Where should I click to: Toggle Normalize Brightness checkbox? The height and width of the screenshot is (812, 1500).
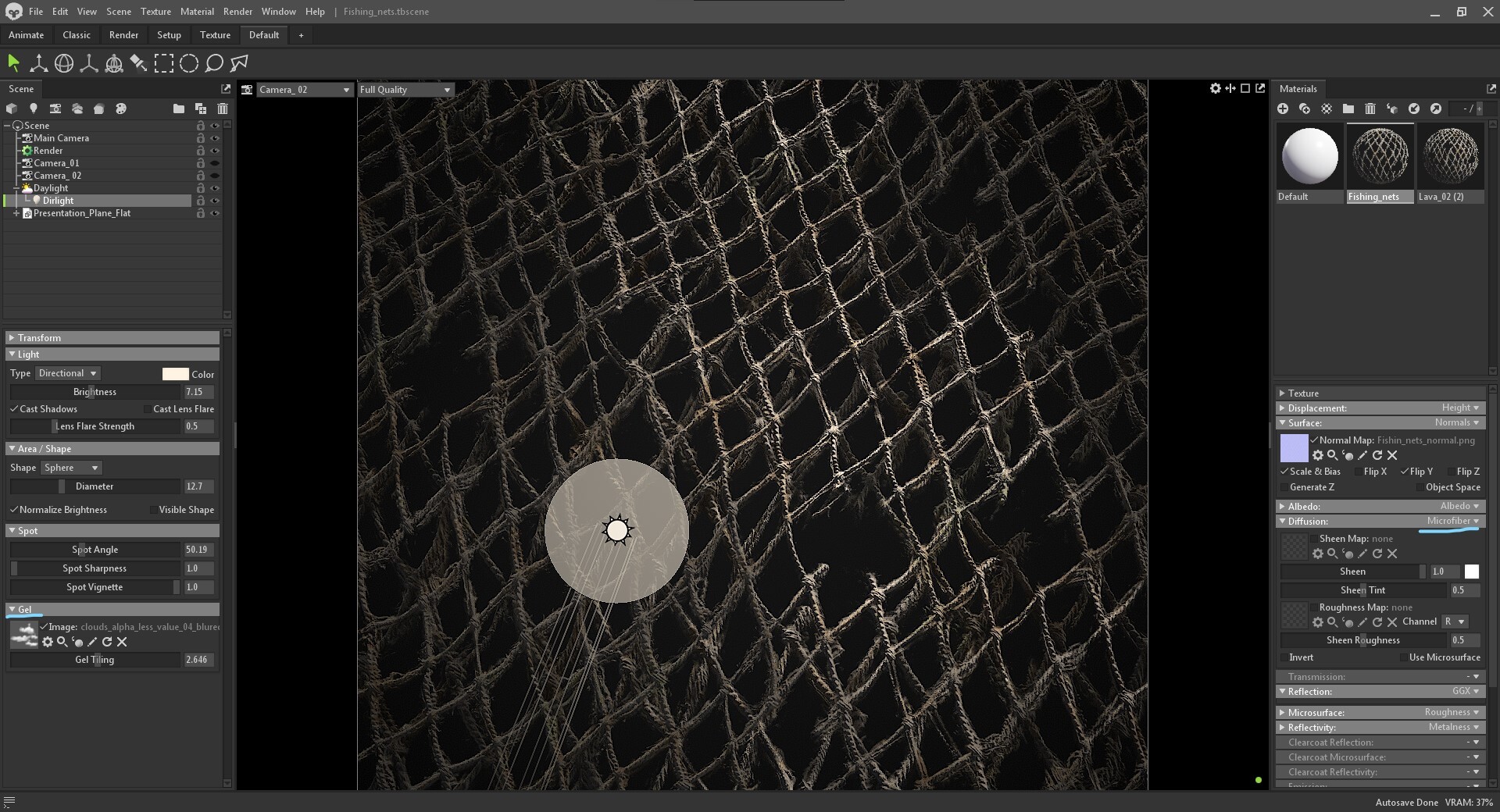coord(14,509)
